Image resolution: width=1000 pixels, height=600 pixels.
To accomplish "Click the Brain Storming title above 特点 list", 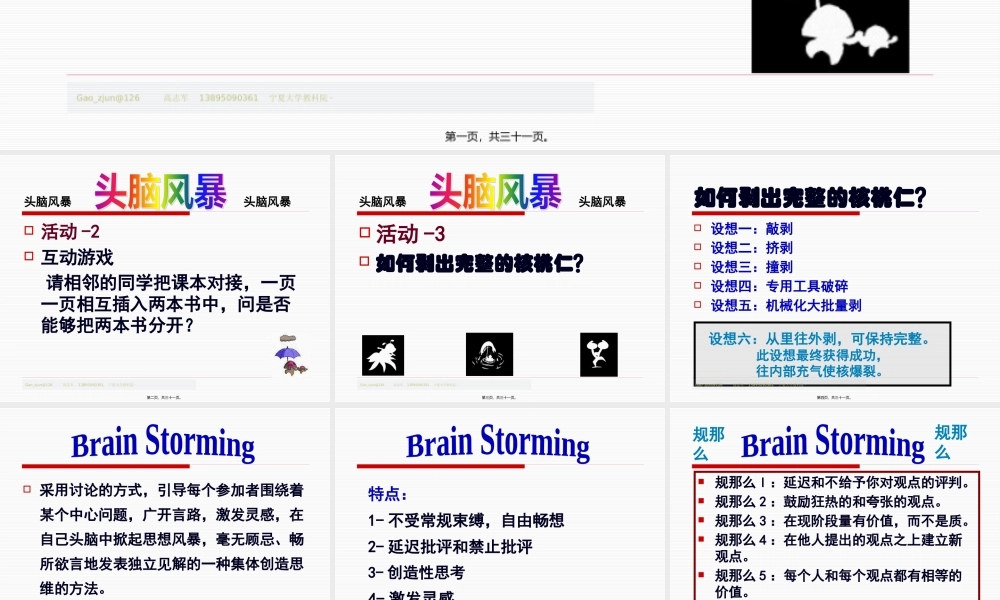I will pos(497,443).
